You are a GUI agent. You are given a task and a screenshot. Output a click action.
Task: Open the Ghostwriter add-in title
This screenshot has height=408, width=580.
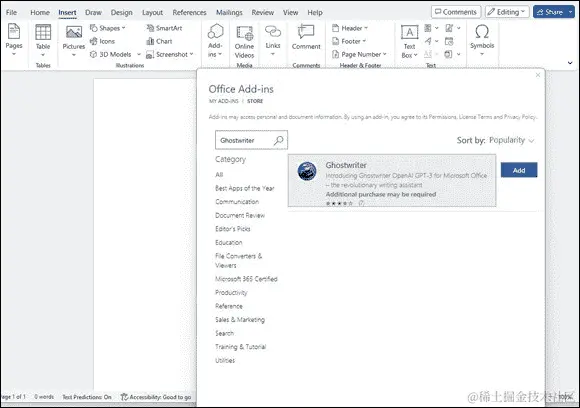[346, 165]
